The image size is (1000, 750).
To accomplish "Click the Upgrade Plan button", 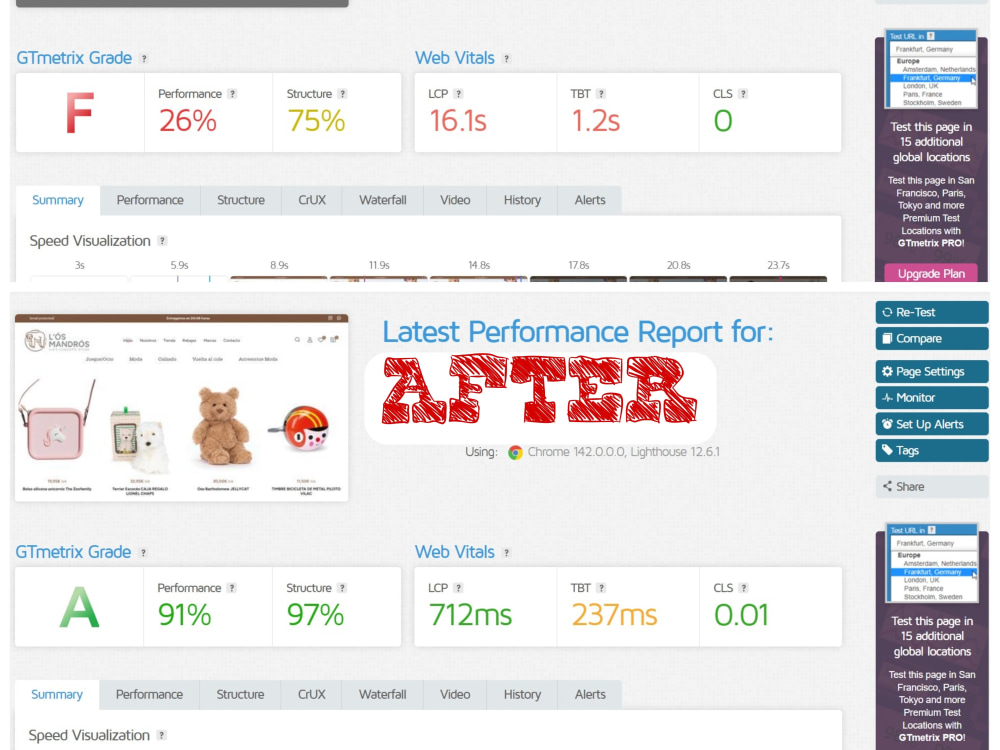I will 931,274.
